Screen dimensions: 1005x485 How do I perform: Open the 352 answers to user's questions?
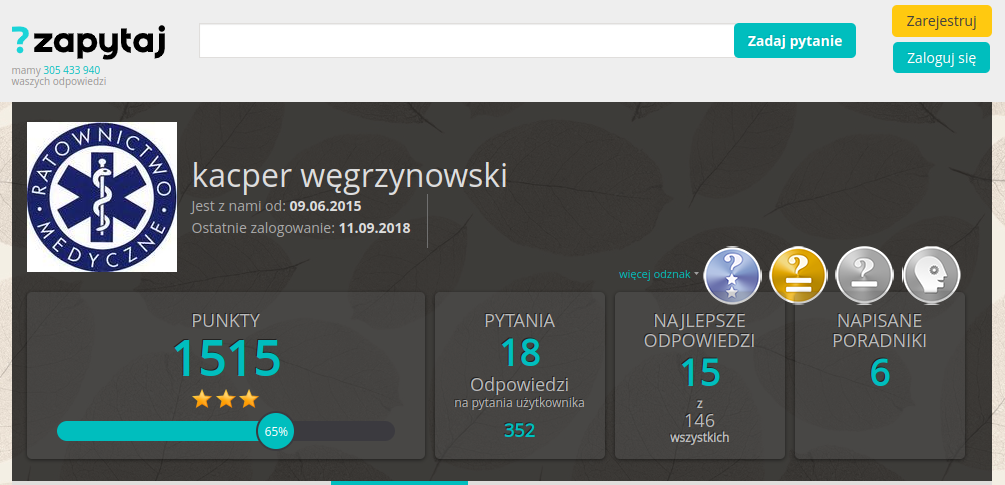(519, 431)
